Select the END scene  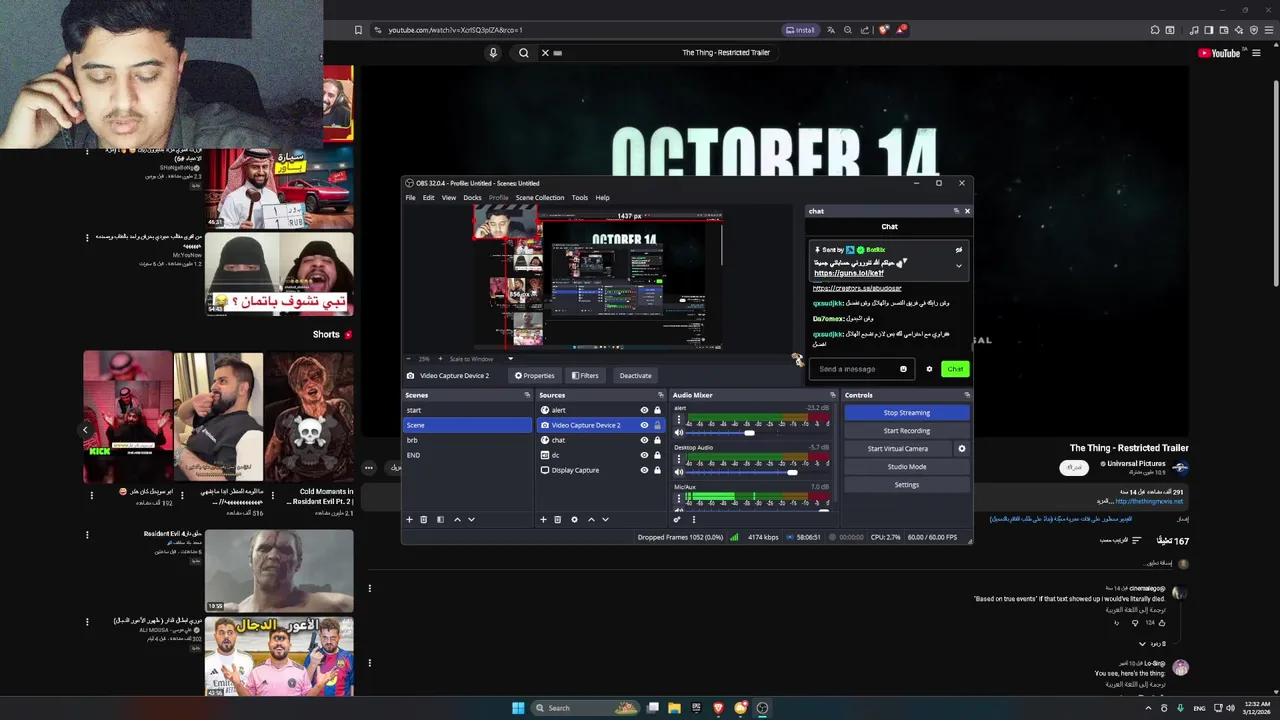coord(467,455)
